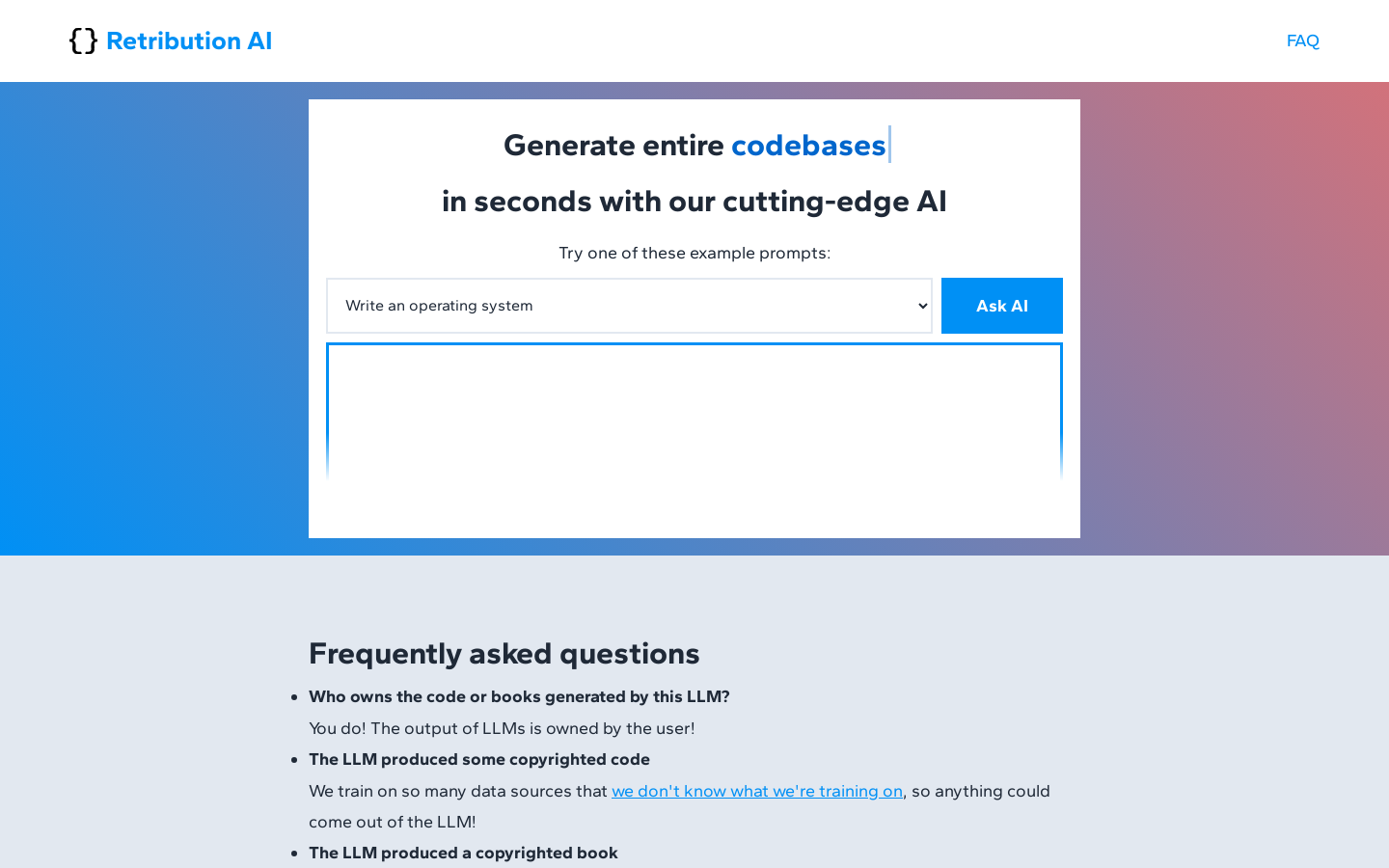The image size is (1389, 868).
Task: Click the 'You do! The output of LLMs' answer
Action: tap(502, 728)
